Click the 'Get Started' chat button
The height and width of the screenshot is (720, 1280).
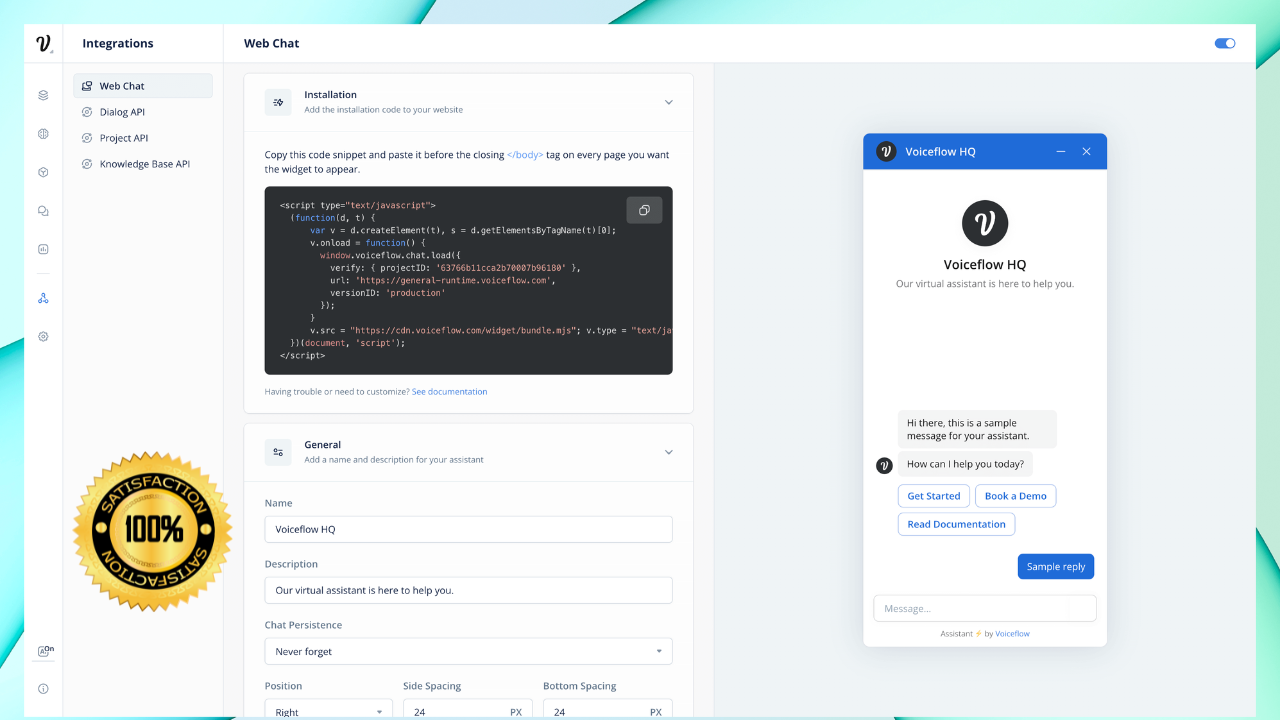click(934, 496)
